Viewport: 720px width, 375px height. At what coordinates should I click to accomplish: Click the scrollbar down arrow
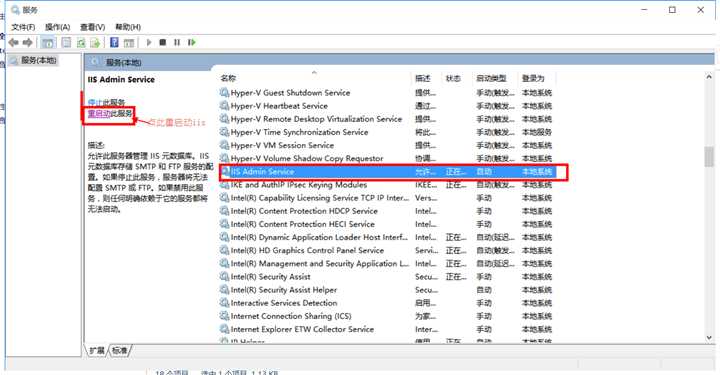(x=709, y=338)
